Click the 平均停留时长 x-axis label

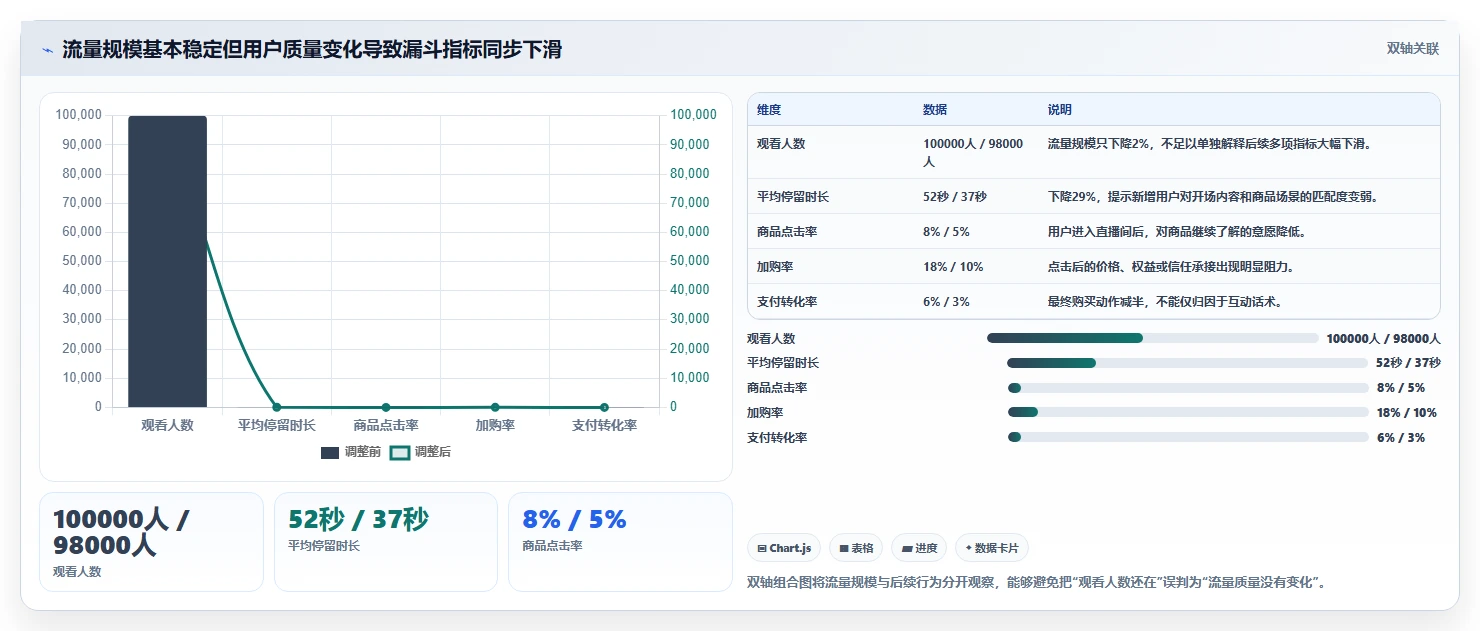[x=277, y=426]
